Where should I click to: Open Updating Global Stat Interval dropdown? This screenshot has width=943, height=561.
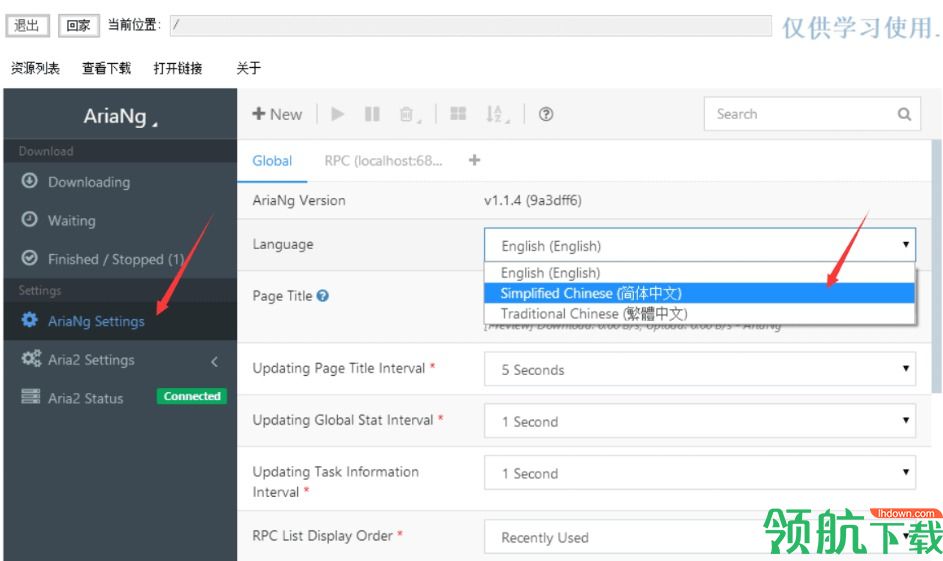pos(700,420)
